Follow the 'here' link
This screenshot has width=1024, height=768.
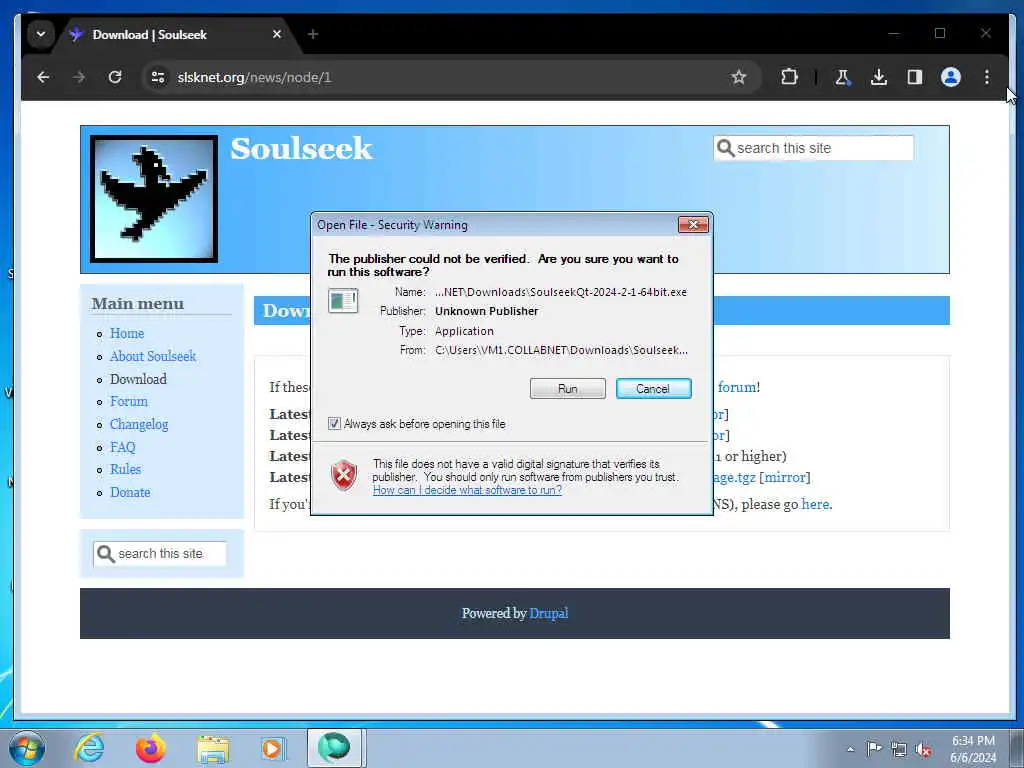point(816,504)
